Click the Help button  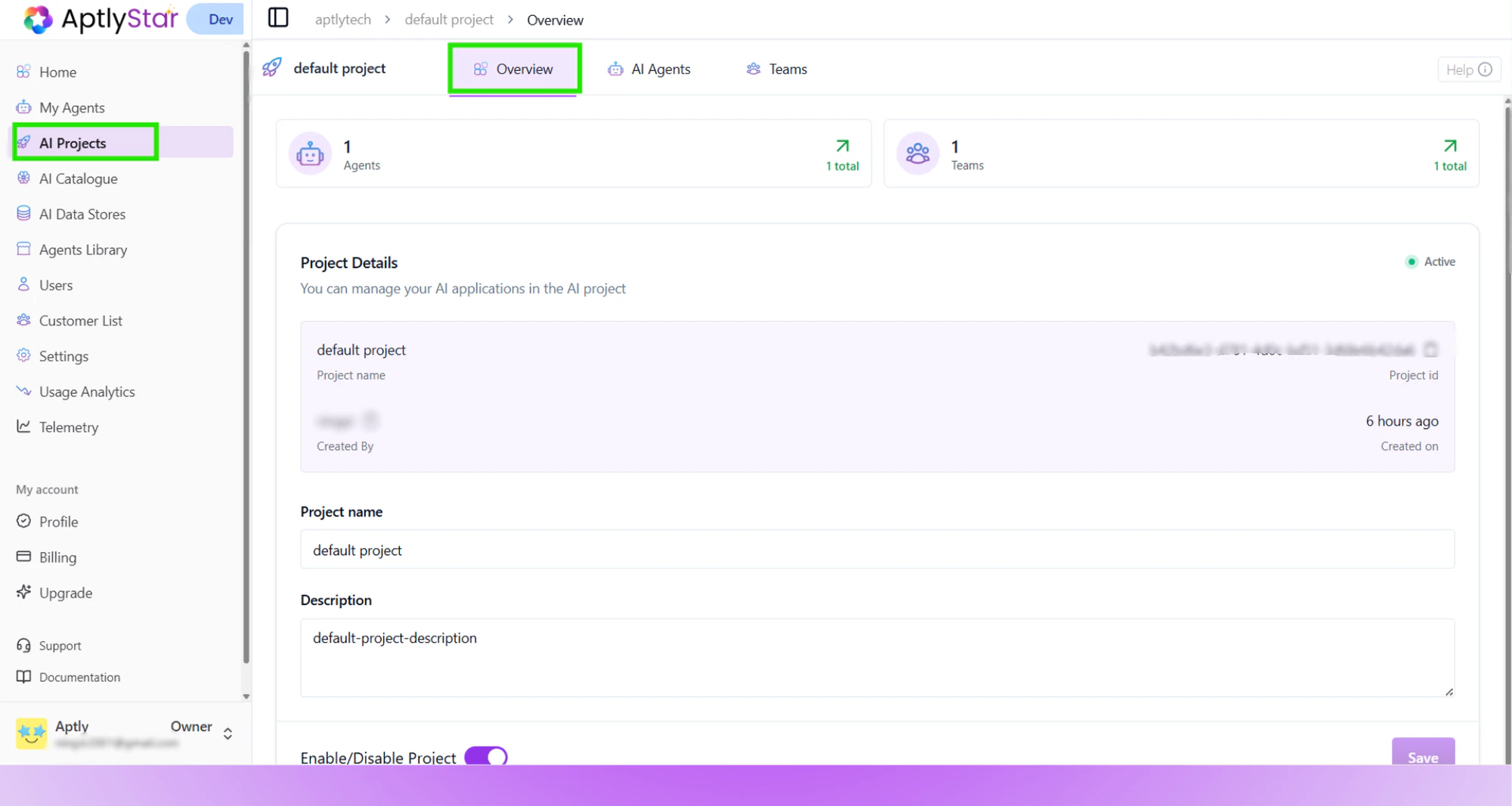(x=1469, y=70)
